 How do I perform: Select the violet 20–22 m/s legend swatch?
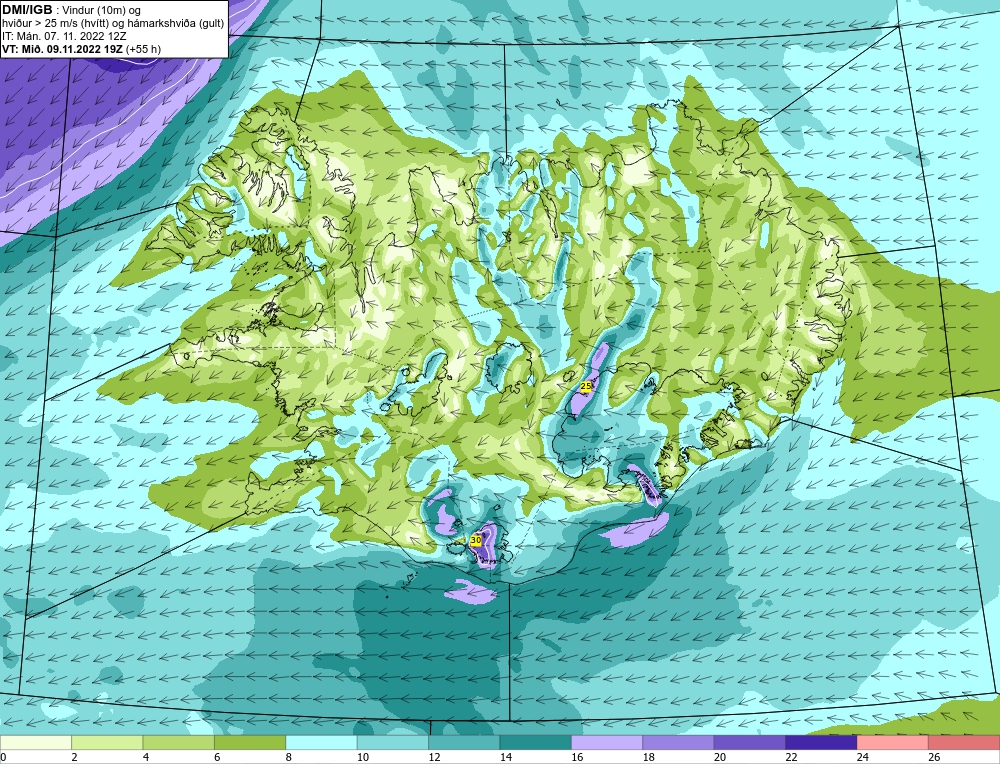tap(750, 742)
